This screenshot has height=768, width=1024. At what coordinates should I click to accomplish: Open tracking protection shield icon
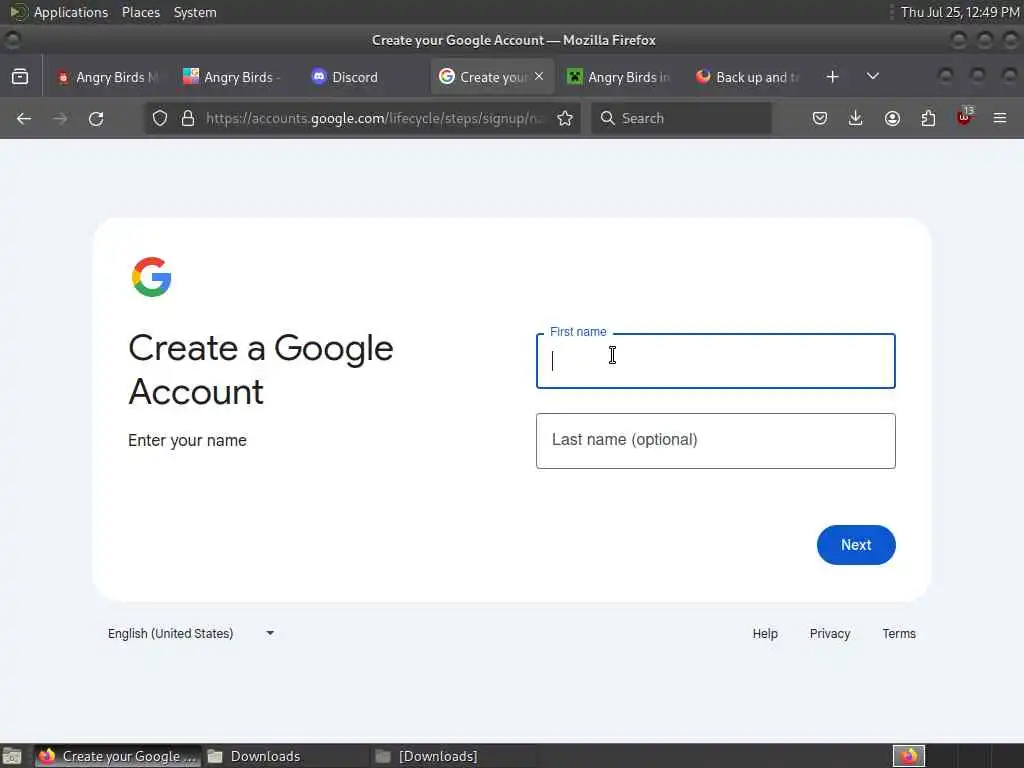[160, 118]
